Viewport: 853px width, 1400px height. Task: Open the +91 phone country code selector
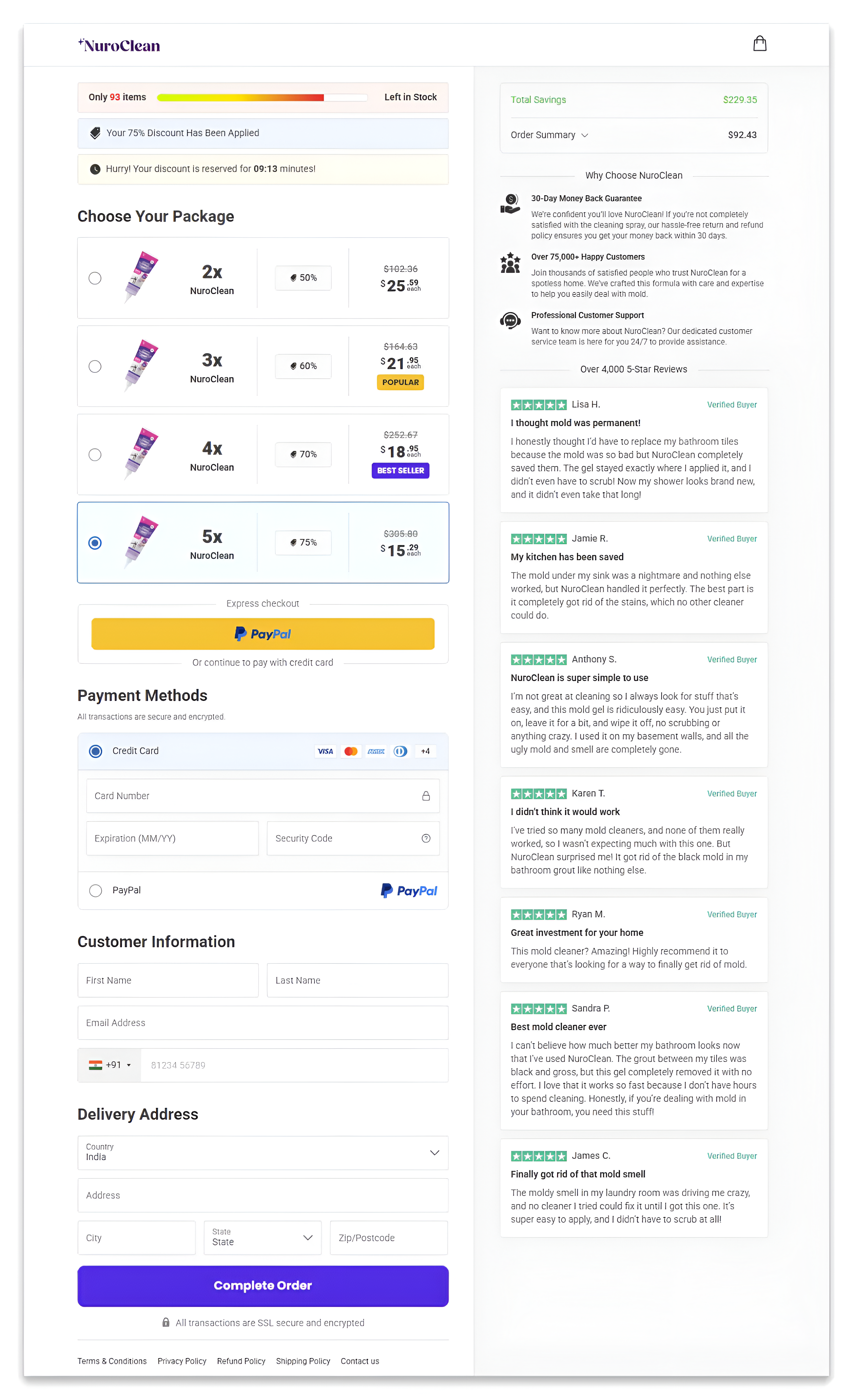tap(110, 1065)
